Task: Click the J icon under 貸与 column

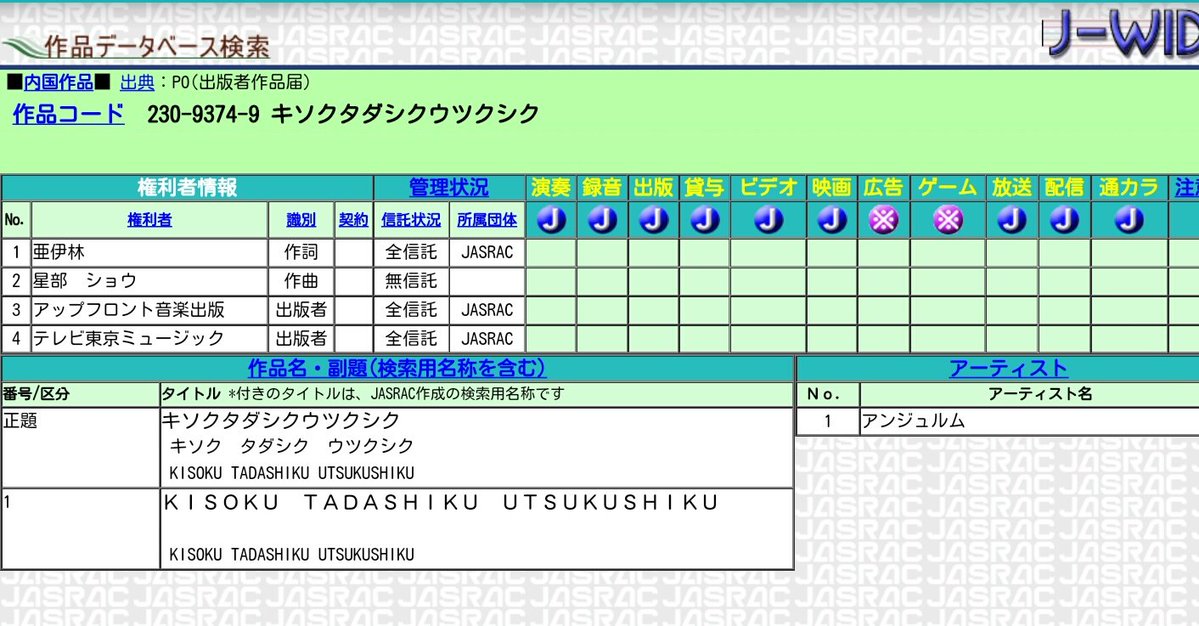Action: coord(705,220)
